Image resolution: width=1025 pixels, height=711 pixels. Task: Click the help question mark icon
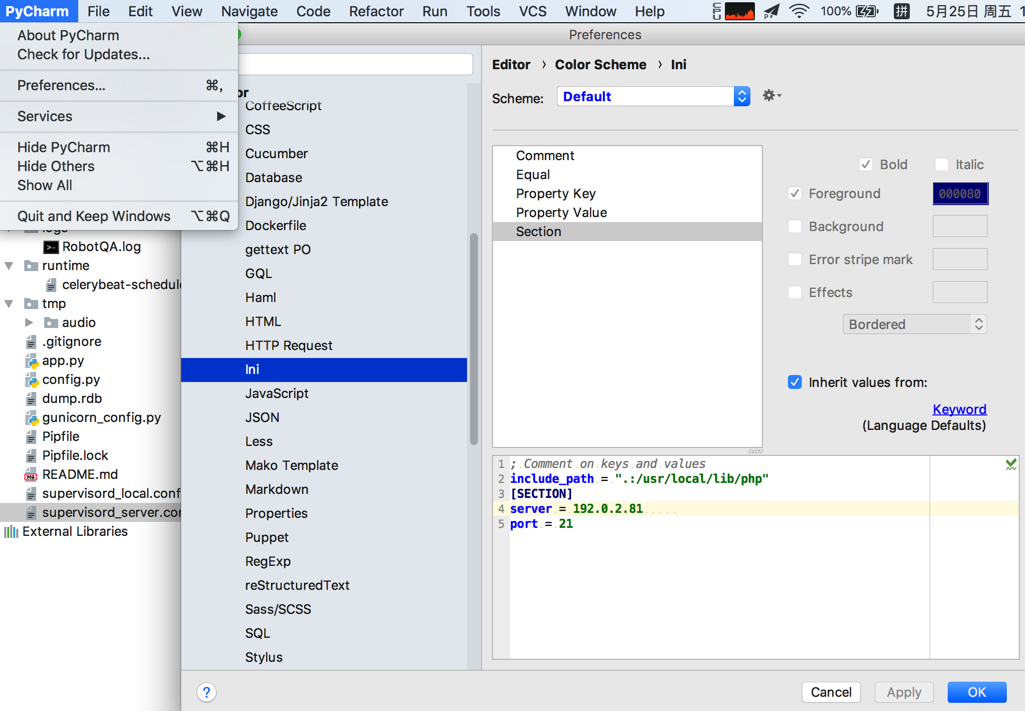pyautogui.click(x=207, y=692)
